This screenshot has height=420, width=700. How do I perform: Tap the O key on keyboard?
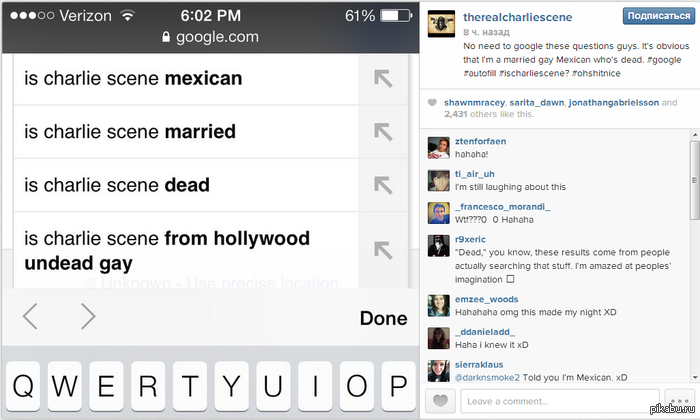[357, 387]
